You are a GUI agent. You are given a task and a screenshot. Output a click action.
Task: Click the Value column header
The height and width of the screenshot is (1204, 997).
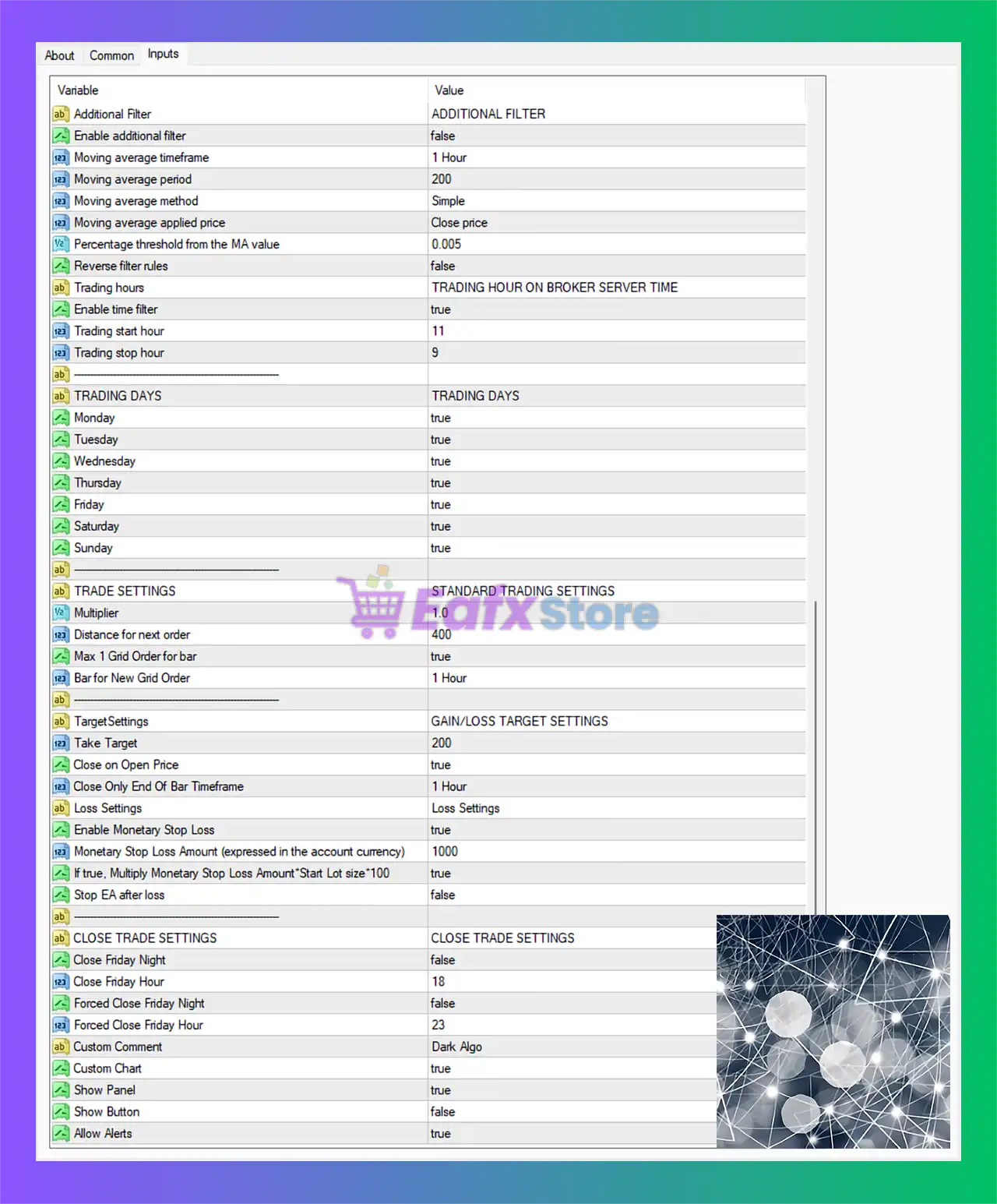[615, 90]
